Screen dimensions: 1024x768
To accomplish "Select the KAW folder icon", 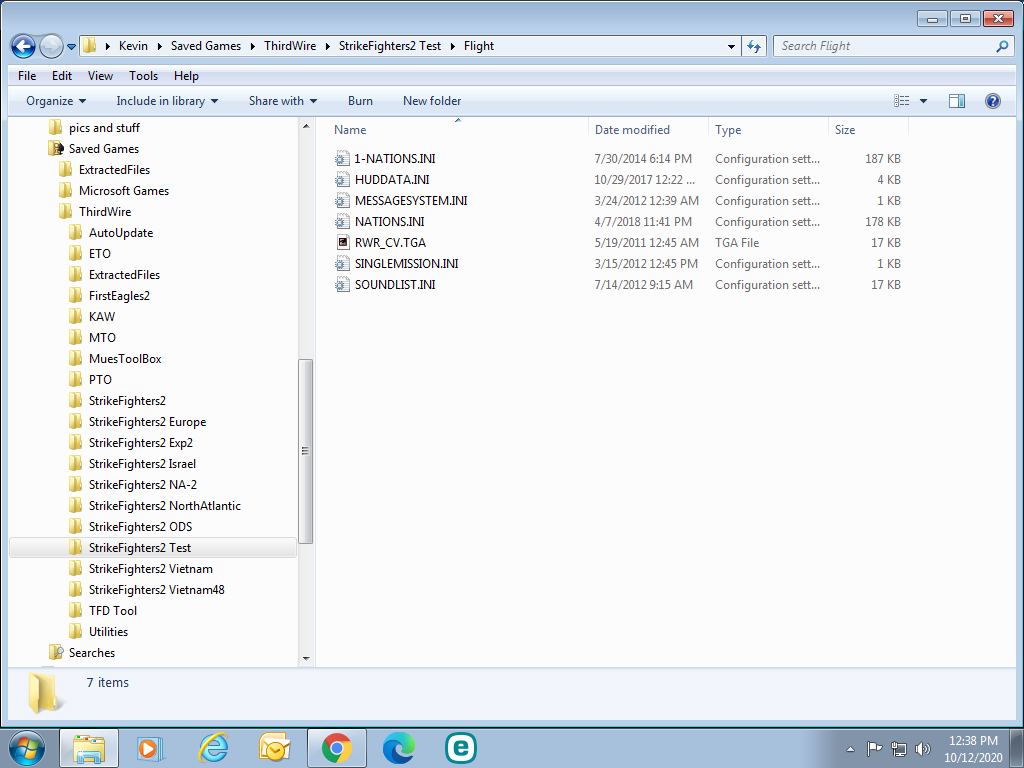I will click(76, 317).
